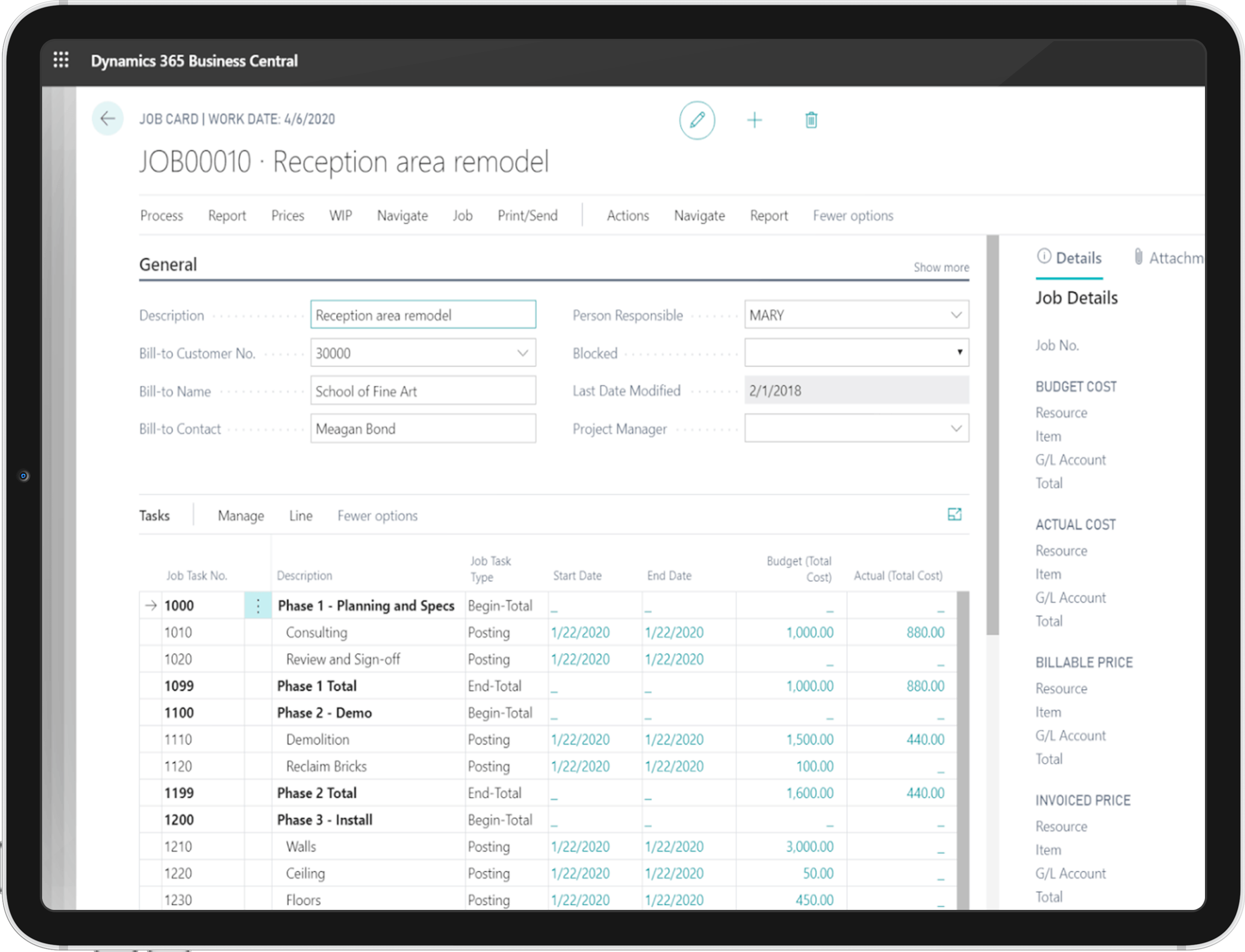
Task: Create a new job with plus icon
Action: click(x=754, y=120)
